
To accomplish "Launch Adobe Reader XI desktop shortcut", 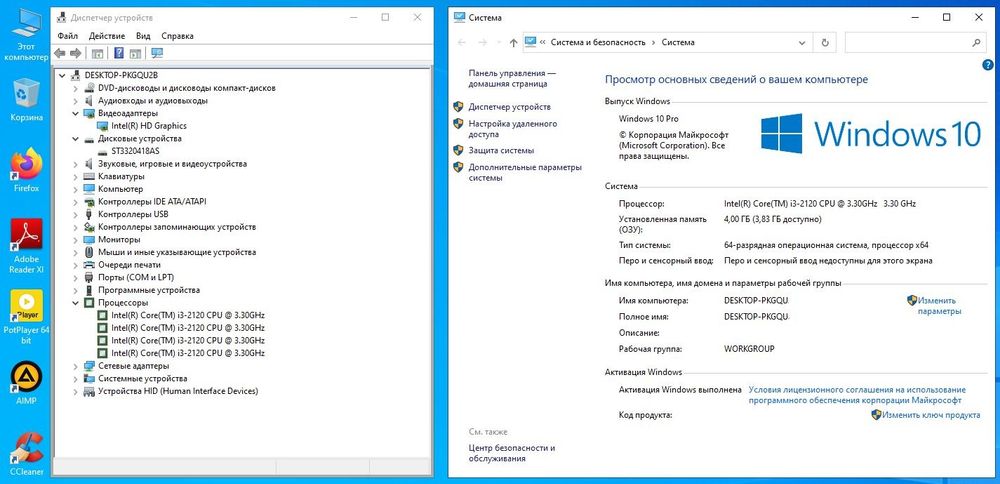I will point(27,246).
